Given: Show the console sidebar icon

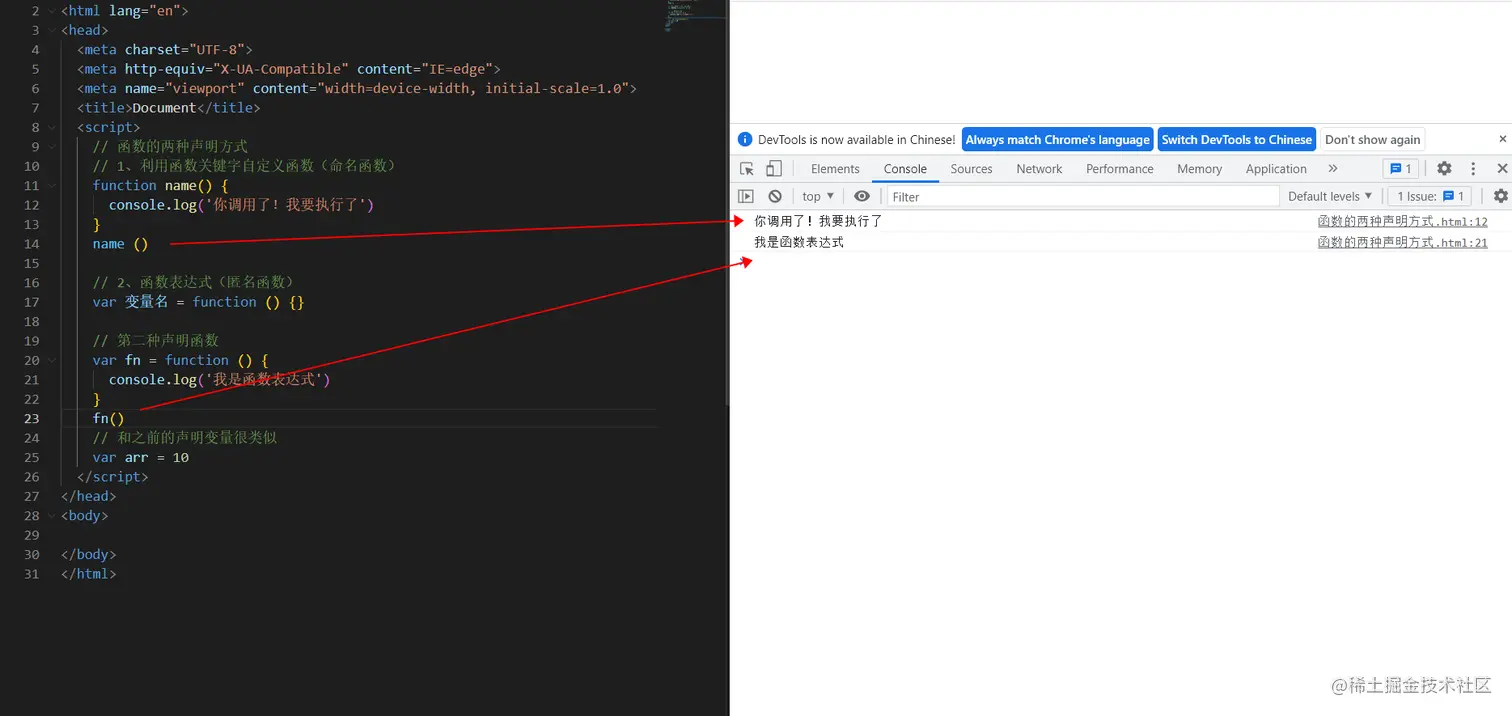Looking at the screenshot, I should pyautogui.click(x=746, y=196).
